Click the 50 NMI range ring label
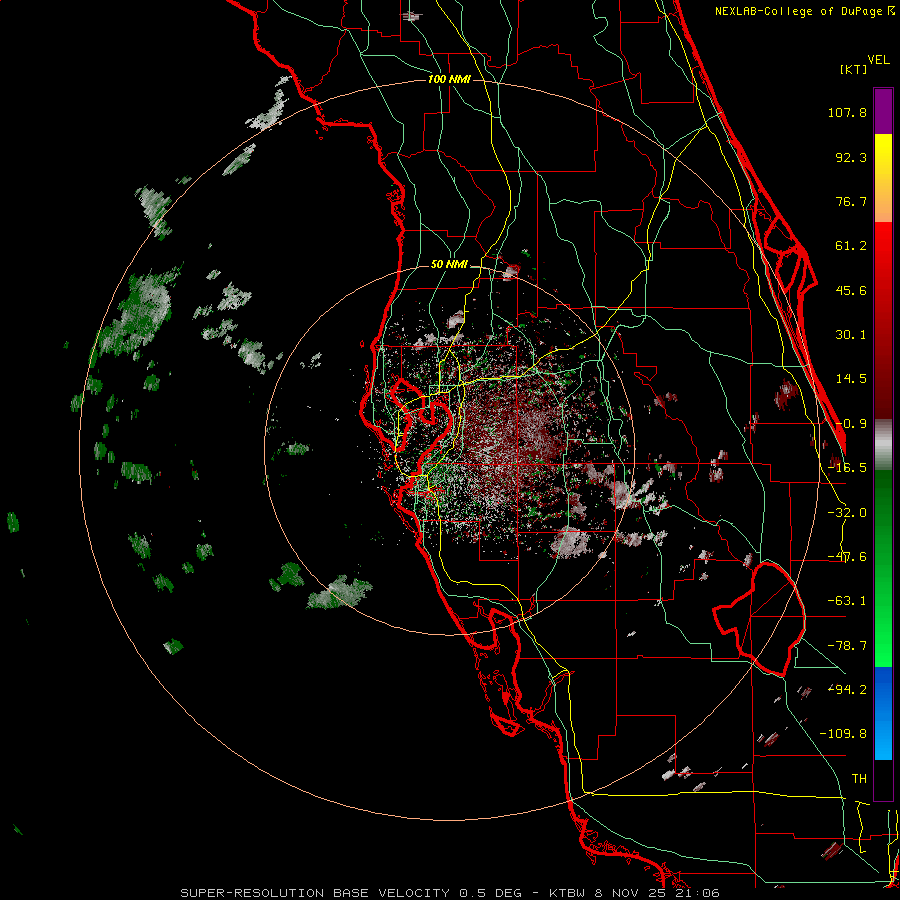Image resolution: width=900 pixels, height=900 pixels. pyautogui.click(x=449, y=264)
